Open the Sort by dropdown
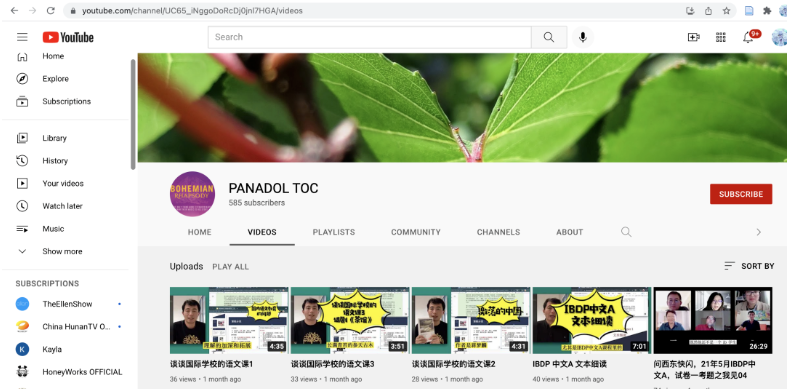Screen dimensions: 789x389 (x=749, y=266)
